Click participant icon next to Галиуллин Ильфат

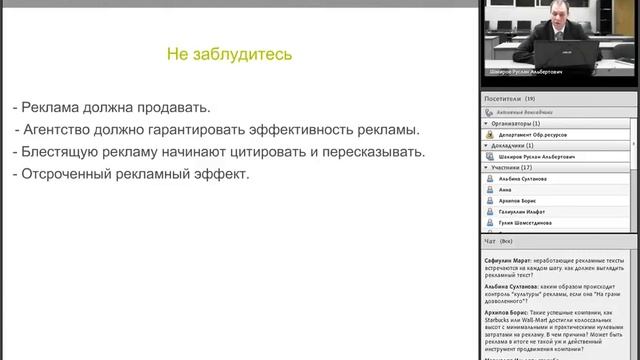(490, 212)
